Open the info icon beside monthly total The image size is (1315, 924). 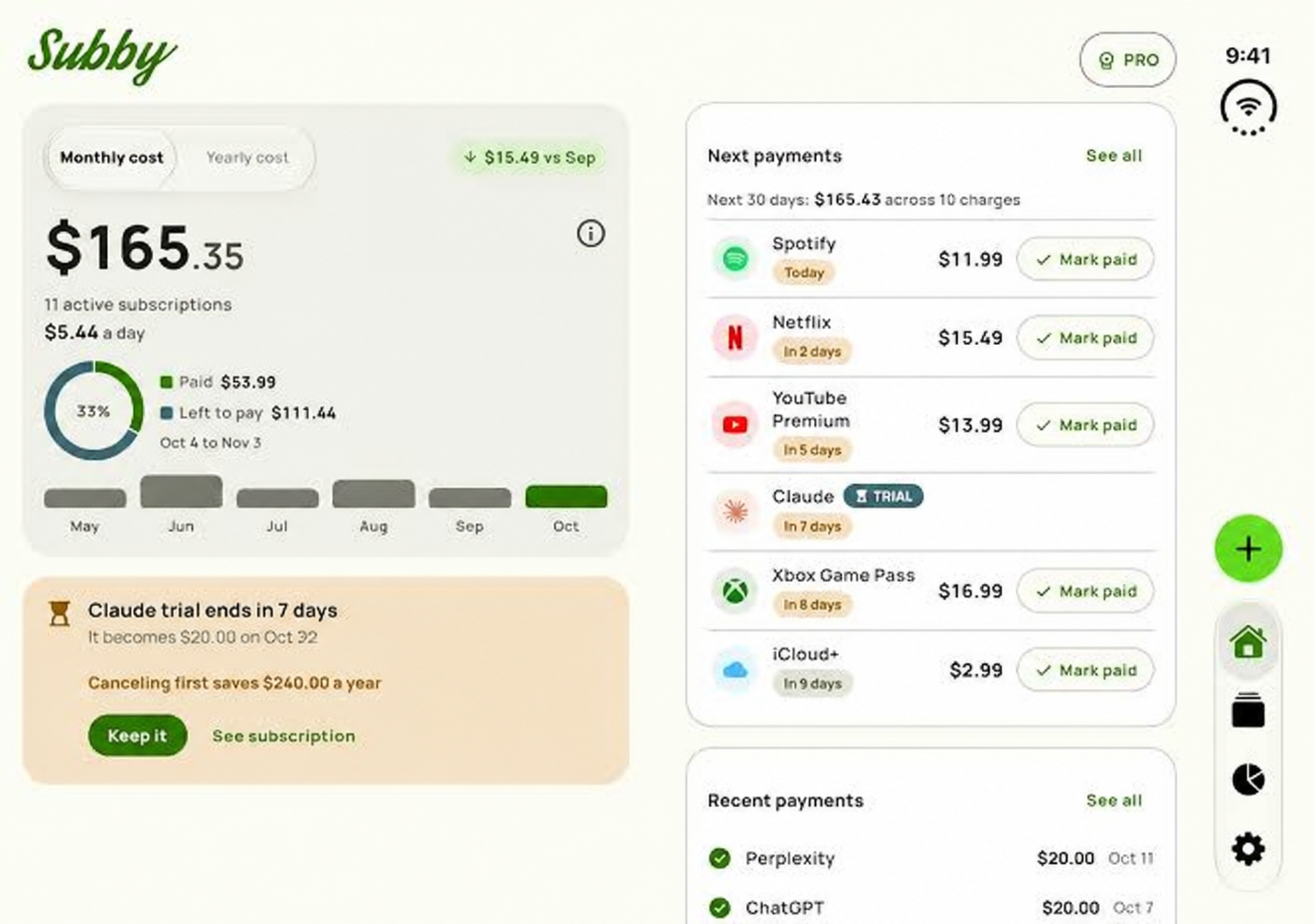[591, 233]
